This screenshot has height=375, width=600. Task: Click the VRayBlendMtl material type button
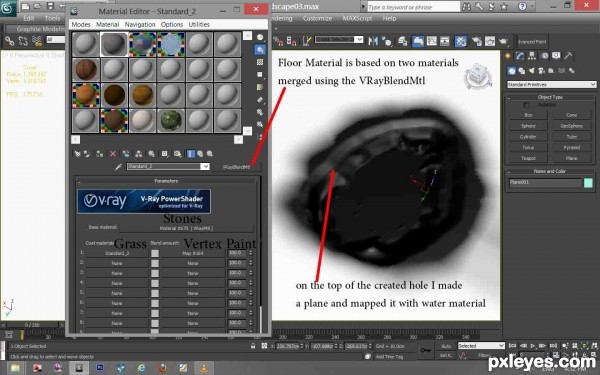(x=236, y=167)
